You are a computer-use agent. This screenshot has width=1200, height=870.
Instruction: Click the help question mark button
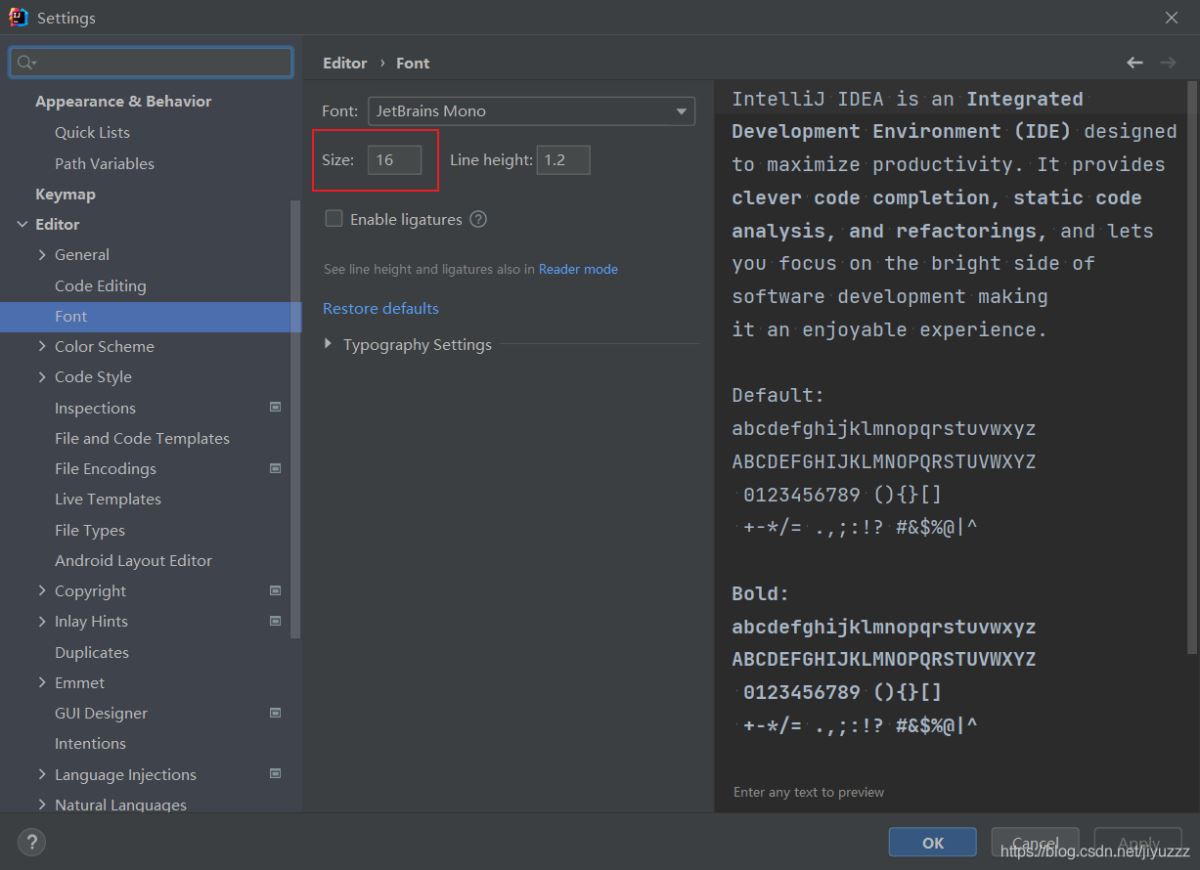tap(31, 842)
